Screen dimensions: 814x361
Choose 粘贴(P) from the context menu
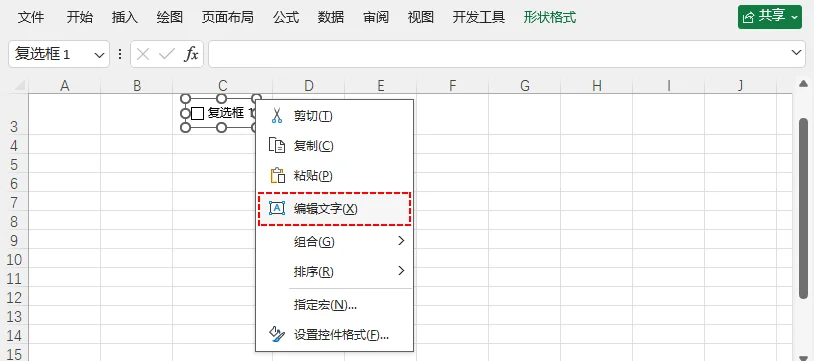[x=335, y=176]
